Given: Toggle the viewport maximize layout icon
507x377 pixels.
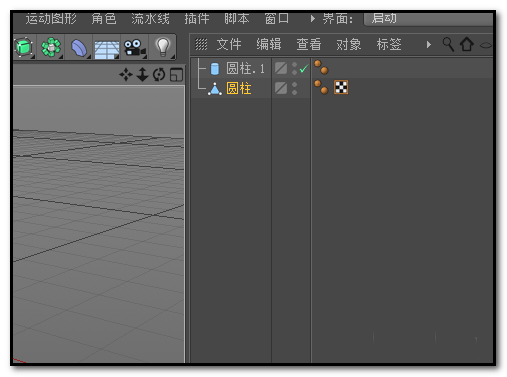Looking at the screenshot, I should [176, 75].
